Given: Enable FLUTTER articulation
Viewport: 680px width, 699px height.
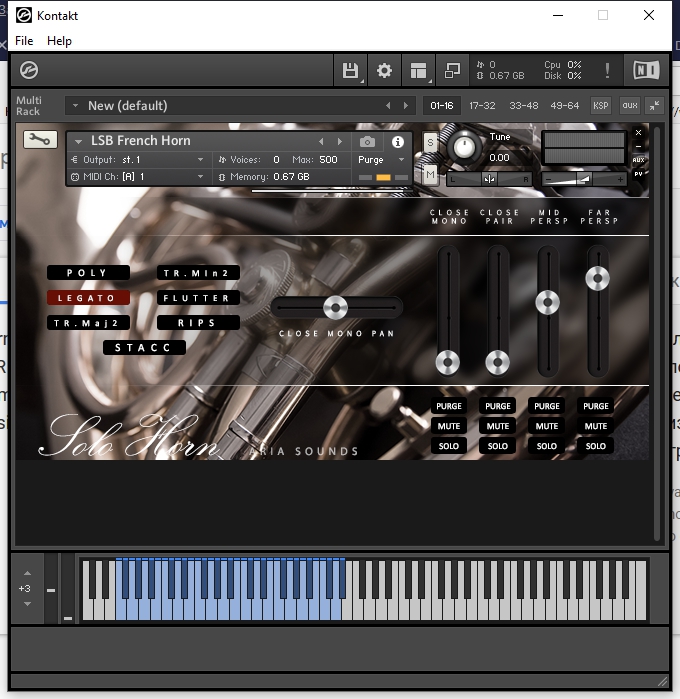Looking at the screenshot, I should (x=198, y=298).
